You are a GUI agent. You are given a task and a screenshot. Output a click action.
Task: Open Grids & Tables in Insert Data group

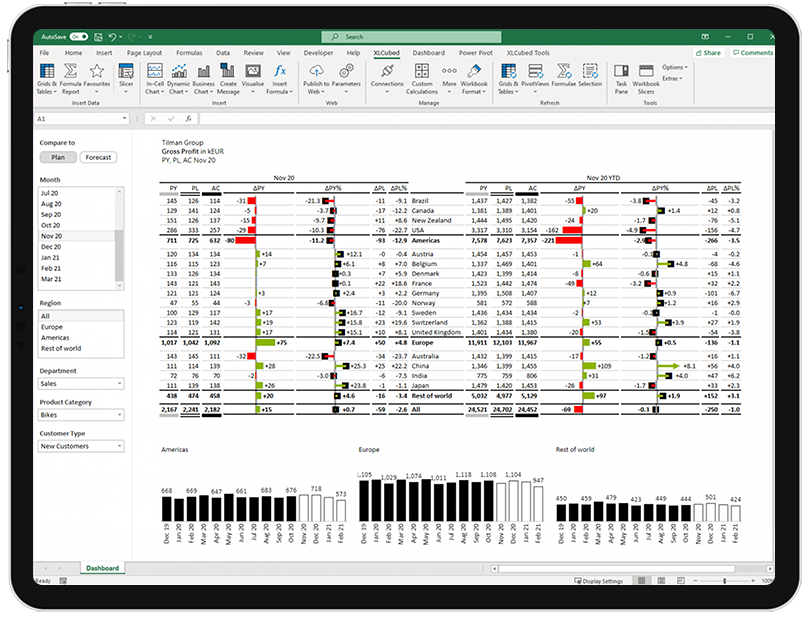click(47, 79)
